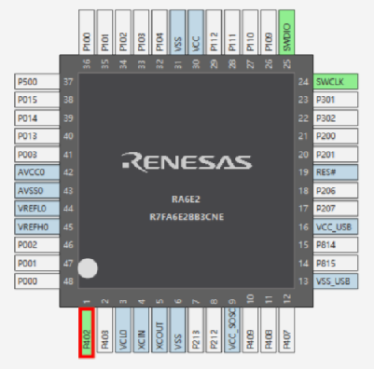Viewport: 374px width, 370px height.
Task: Select pin P409
Action: pos(250,330)
